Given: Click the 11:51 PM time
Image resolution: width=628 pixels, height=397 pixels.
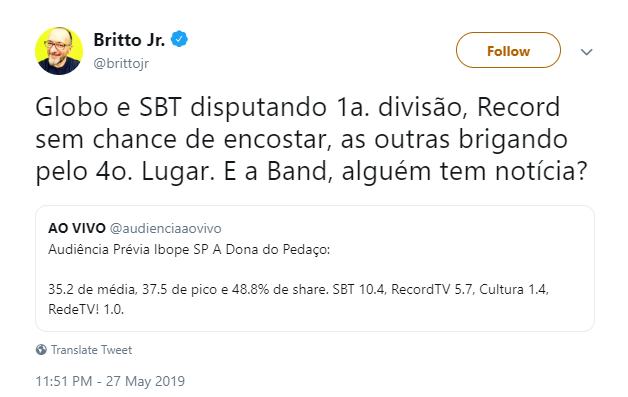Looking at the screenshot, I should [64, 381].
